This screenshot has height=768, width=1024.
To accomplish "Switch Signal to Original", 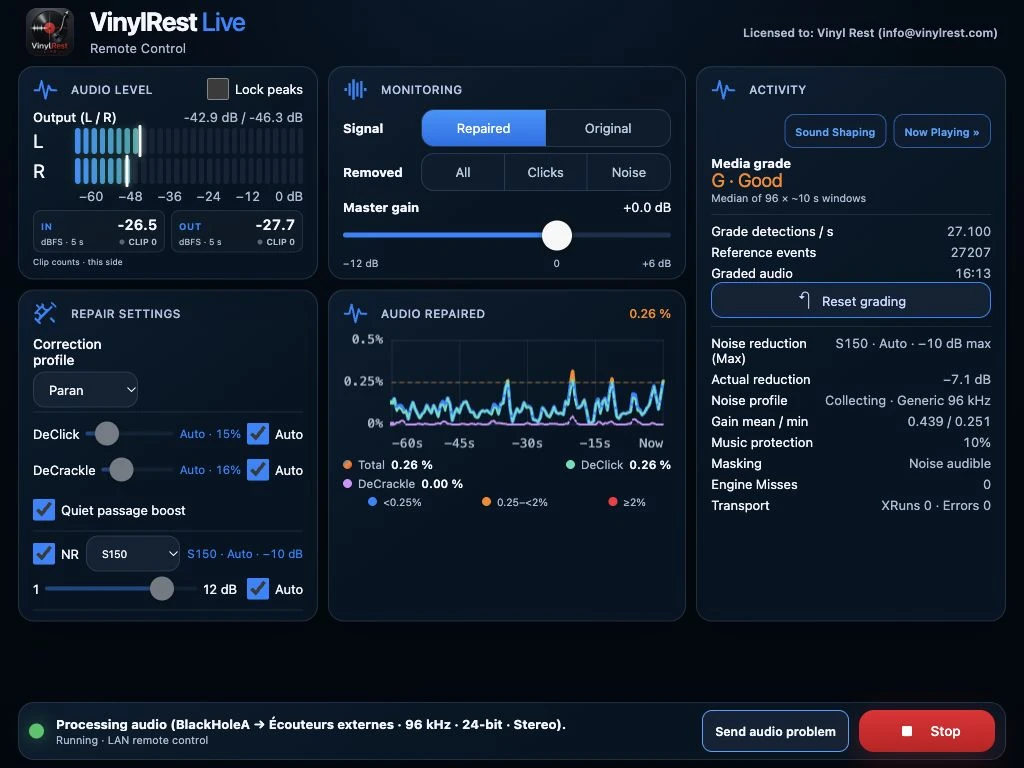I will pos(608,128).
